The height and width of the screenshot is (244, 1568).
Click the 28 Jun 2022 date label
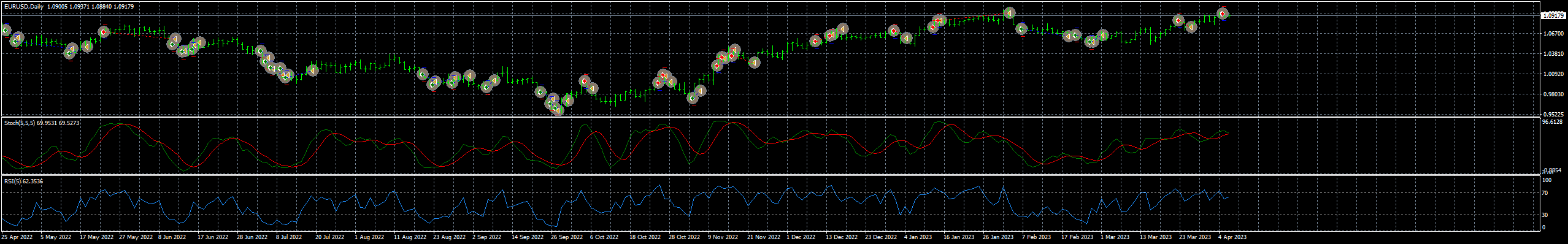pyautogui.click(x=252, y=237)
